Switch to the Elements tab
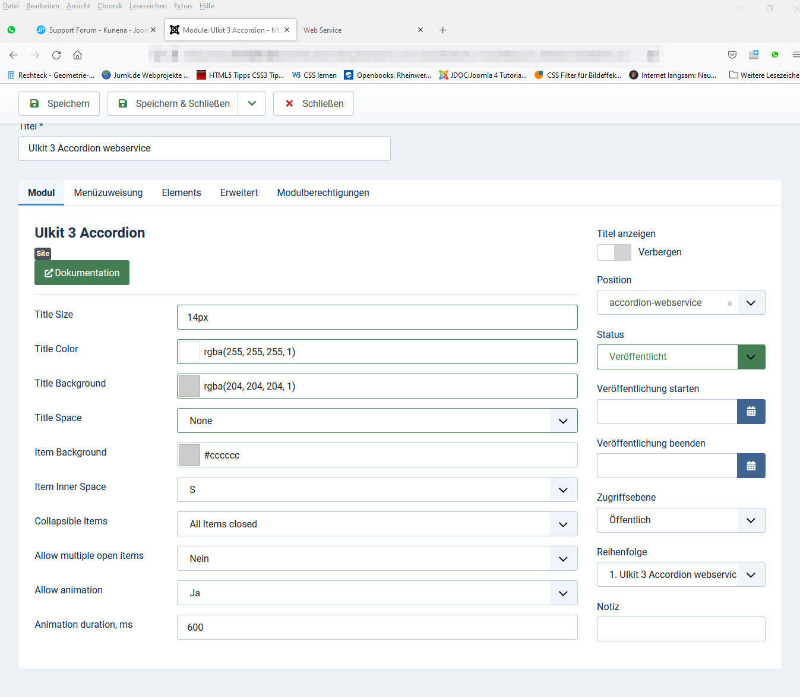This screenshot has width=800, height=697. [182, 193]
